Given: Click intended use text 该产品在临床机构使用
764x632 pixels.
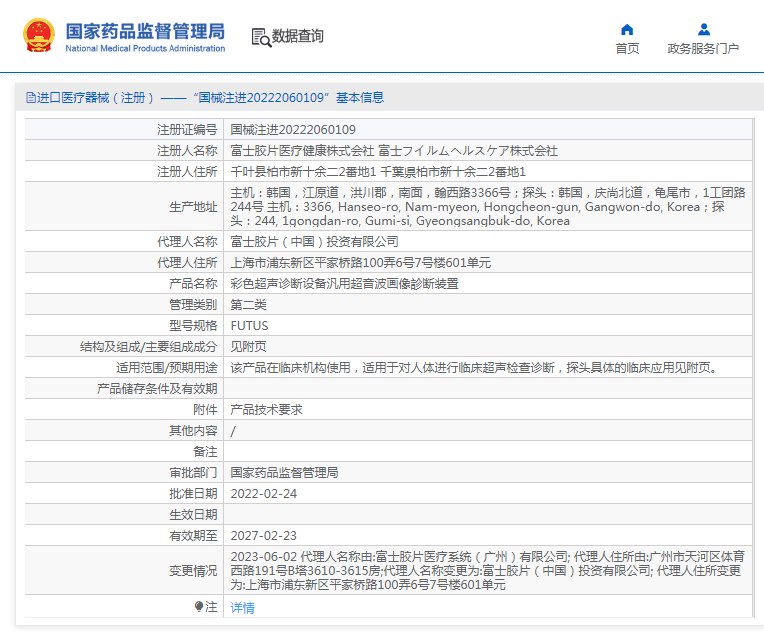Looking at the screenshot, I should tap(475, 367).
